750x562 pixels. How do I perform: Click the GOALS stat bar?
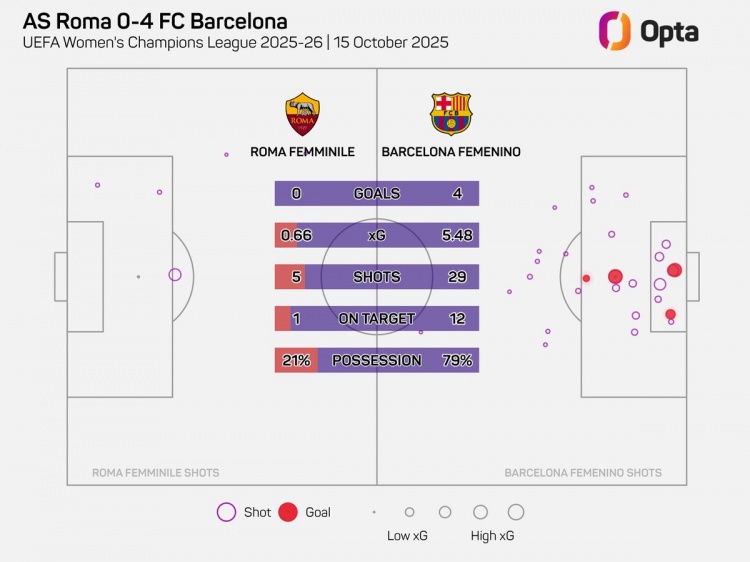[x=377, y=194]
